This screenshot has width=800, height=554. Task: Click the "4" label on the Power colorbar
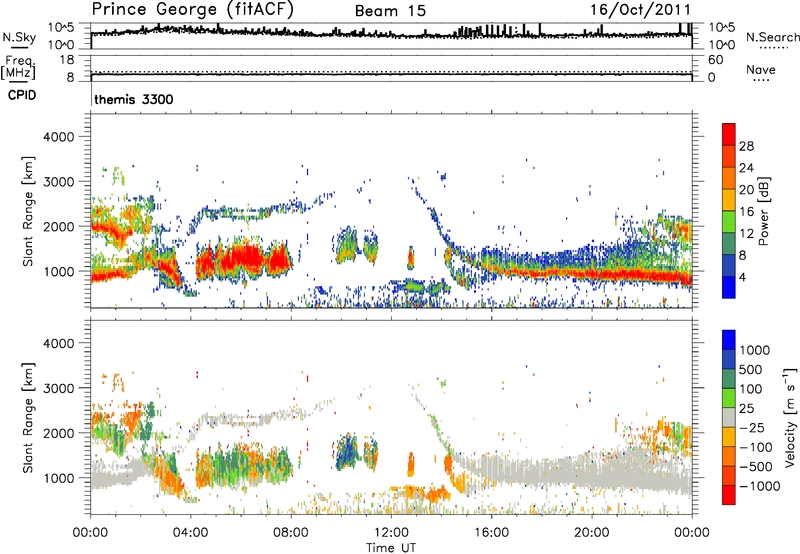point(743,278)
